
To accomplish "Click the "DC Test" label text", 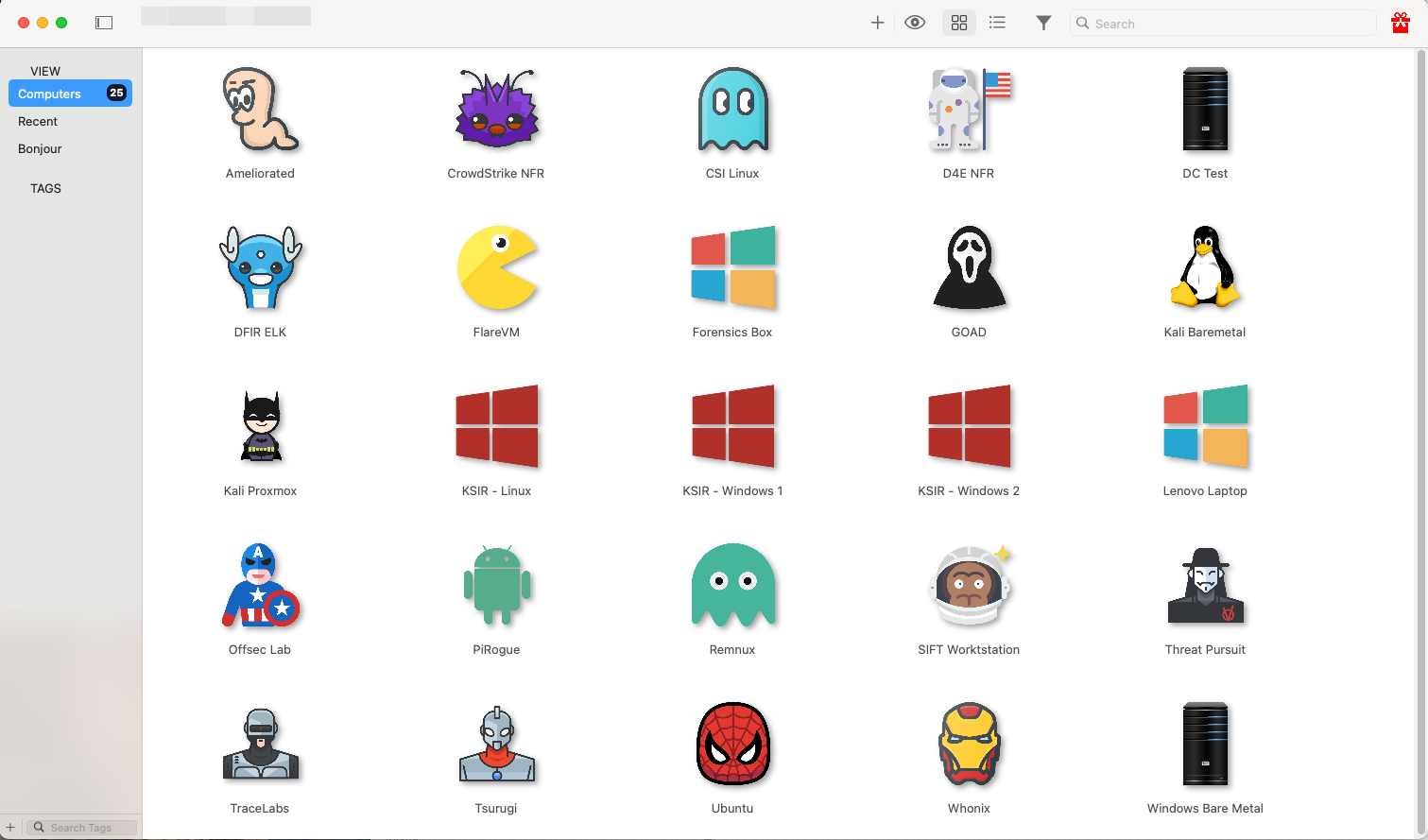I will click(x=1205, y=173).
